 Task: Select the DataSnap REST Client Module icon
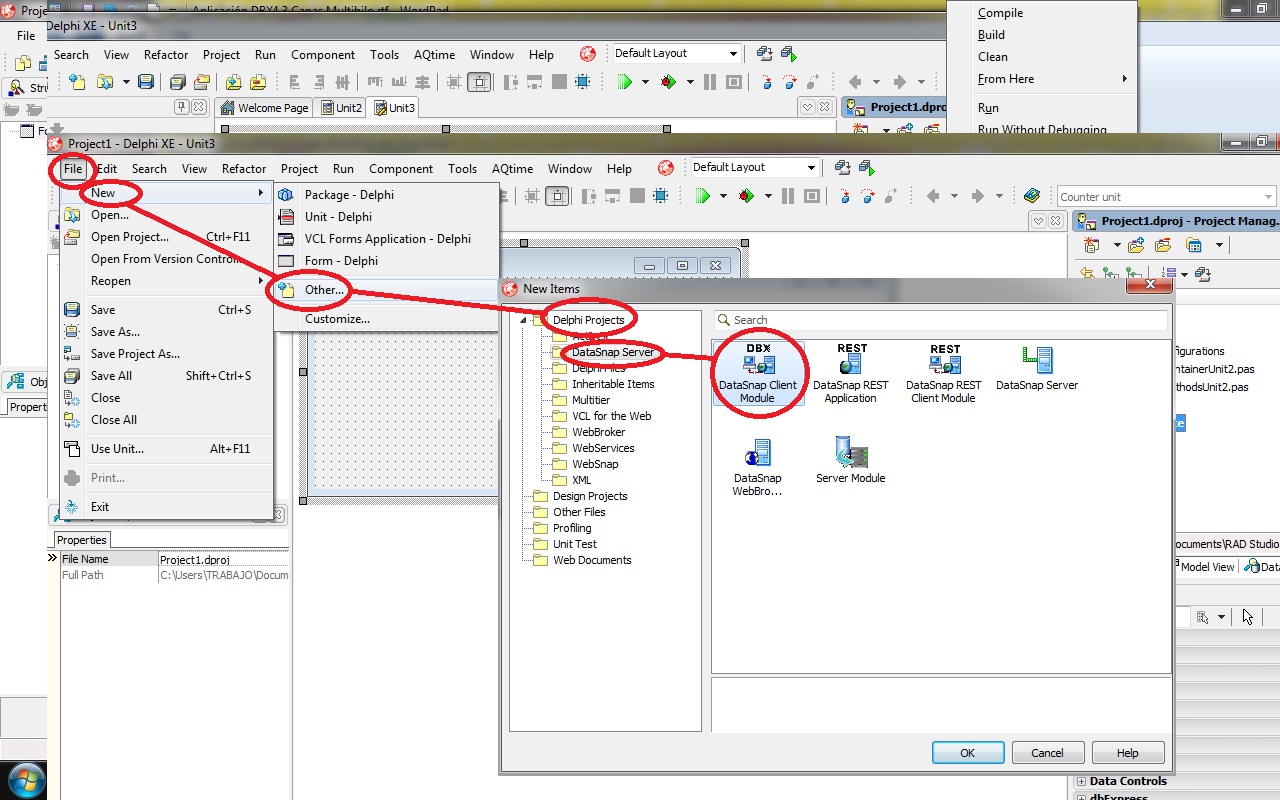pyautogui.click(x=943, y=363)
